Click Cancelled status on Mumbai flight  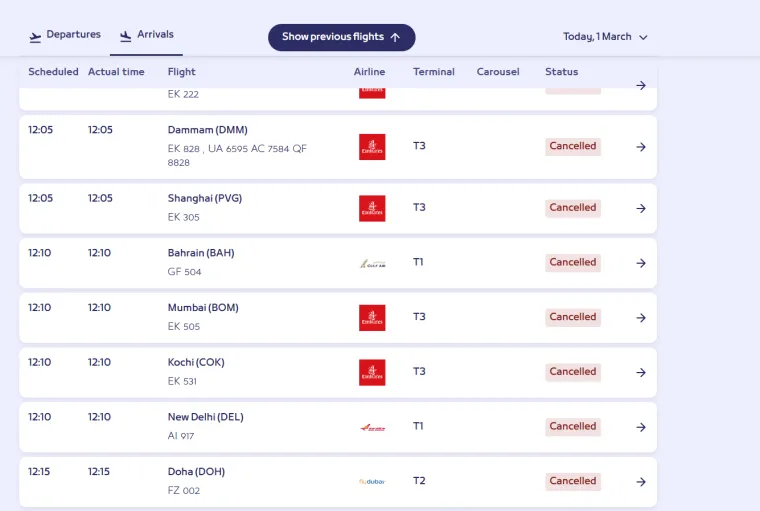tap(573, 317)
